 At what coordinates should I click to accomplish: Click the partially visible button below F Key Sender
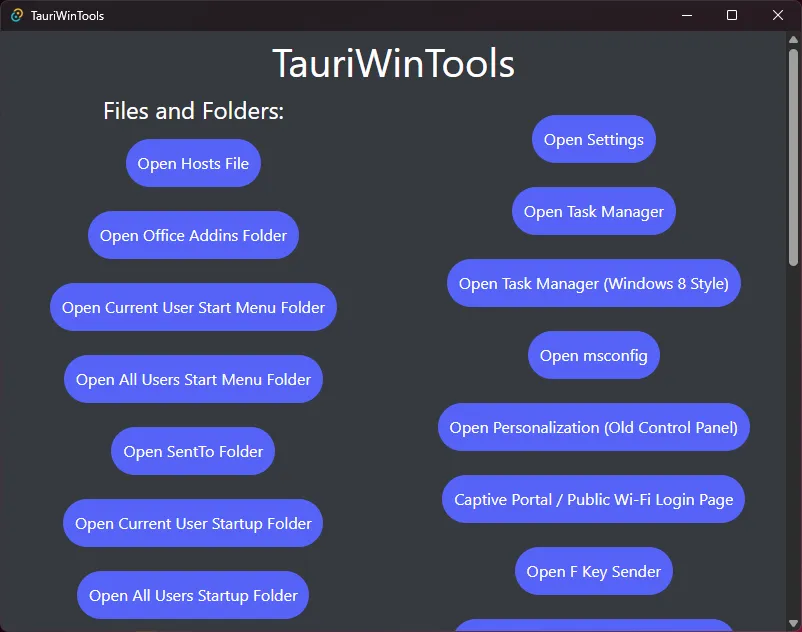593,628
